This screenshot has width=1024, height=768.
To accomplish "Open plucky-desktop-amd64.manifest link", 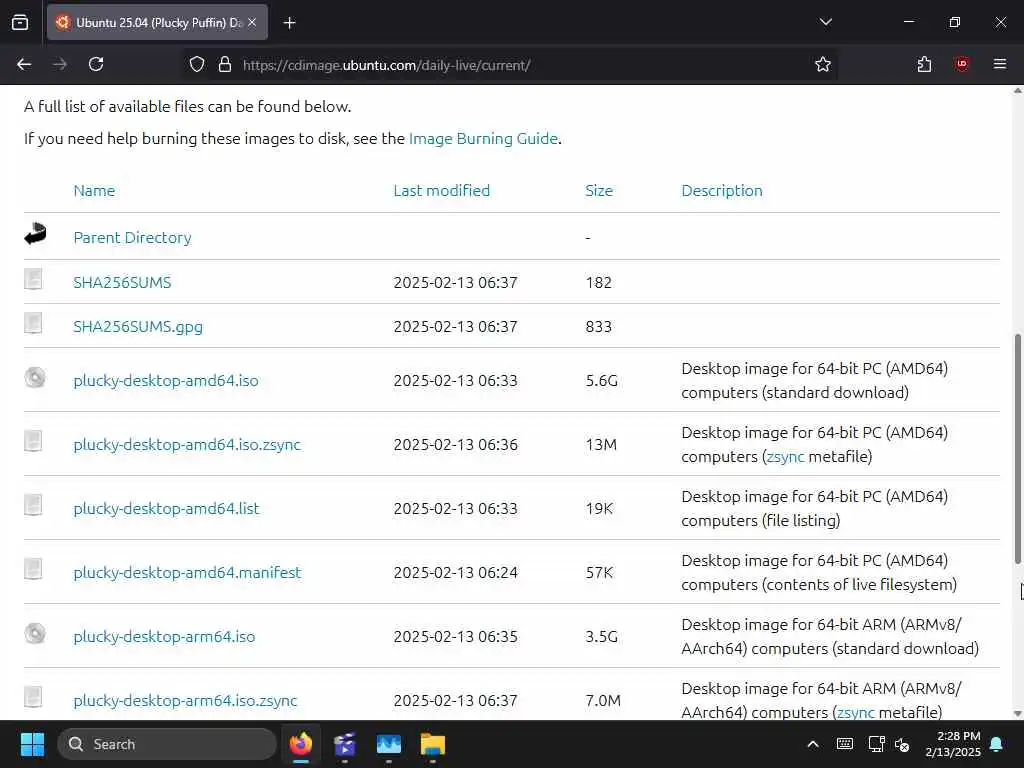I will (187, 573).
